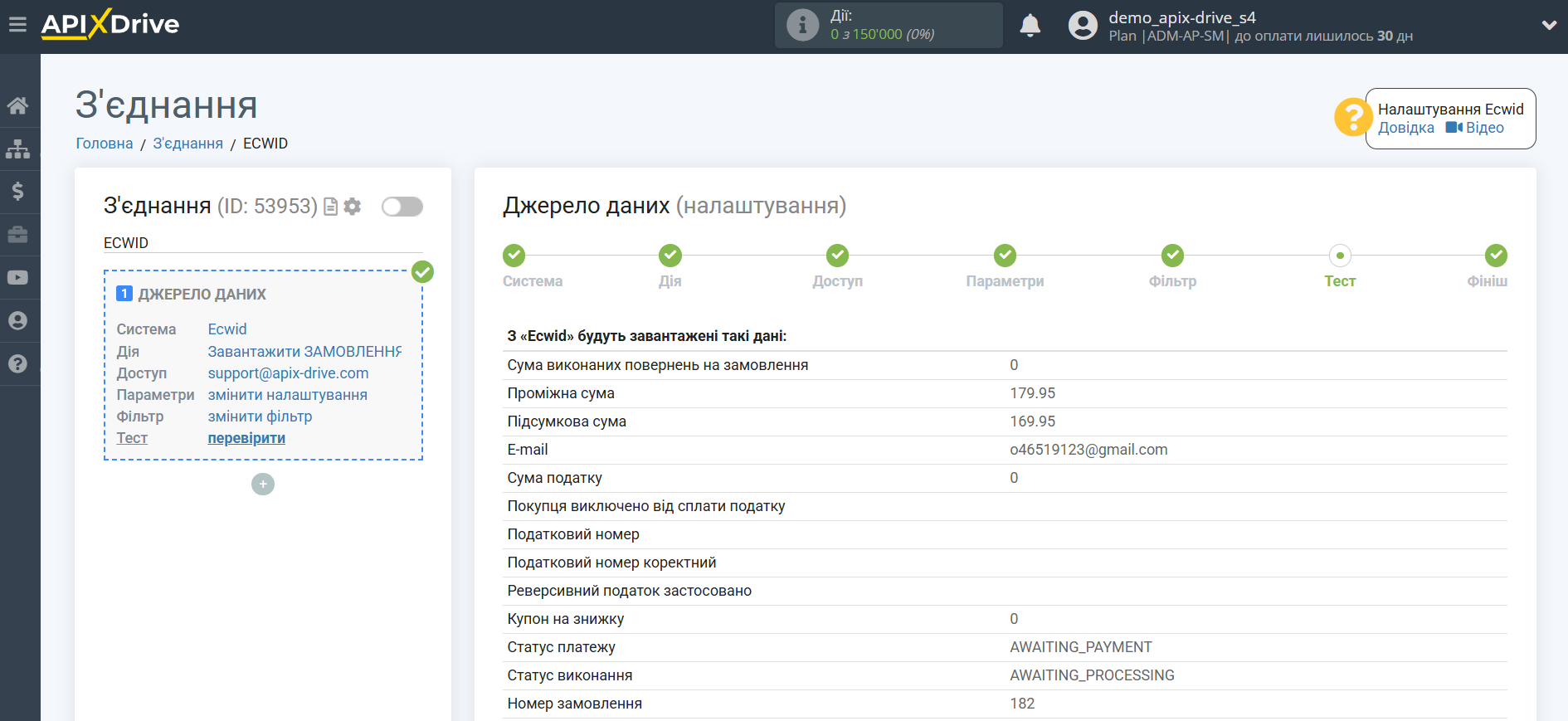
Task: Click the З'єднання breadcrumb link
Action: coord(187,144)
